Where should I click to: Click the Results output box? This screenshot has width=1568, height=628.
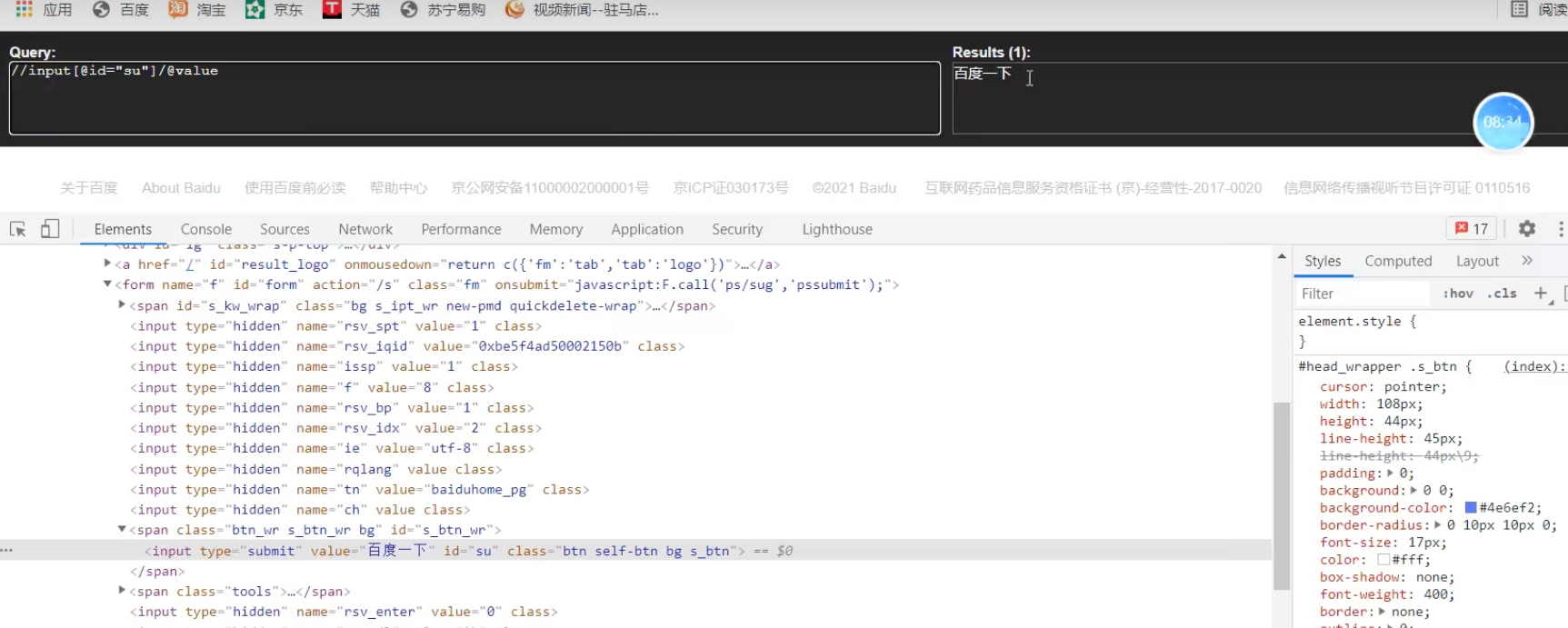(x=1260, y=98)
